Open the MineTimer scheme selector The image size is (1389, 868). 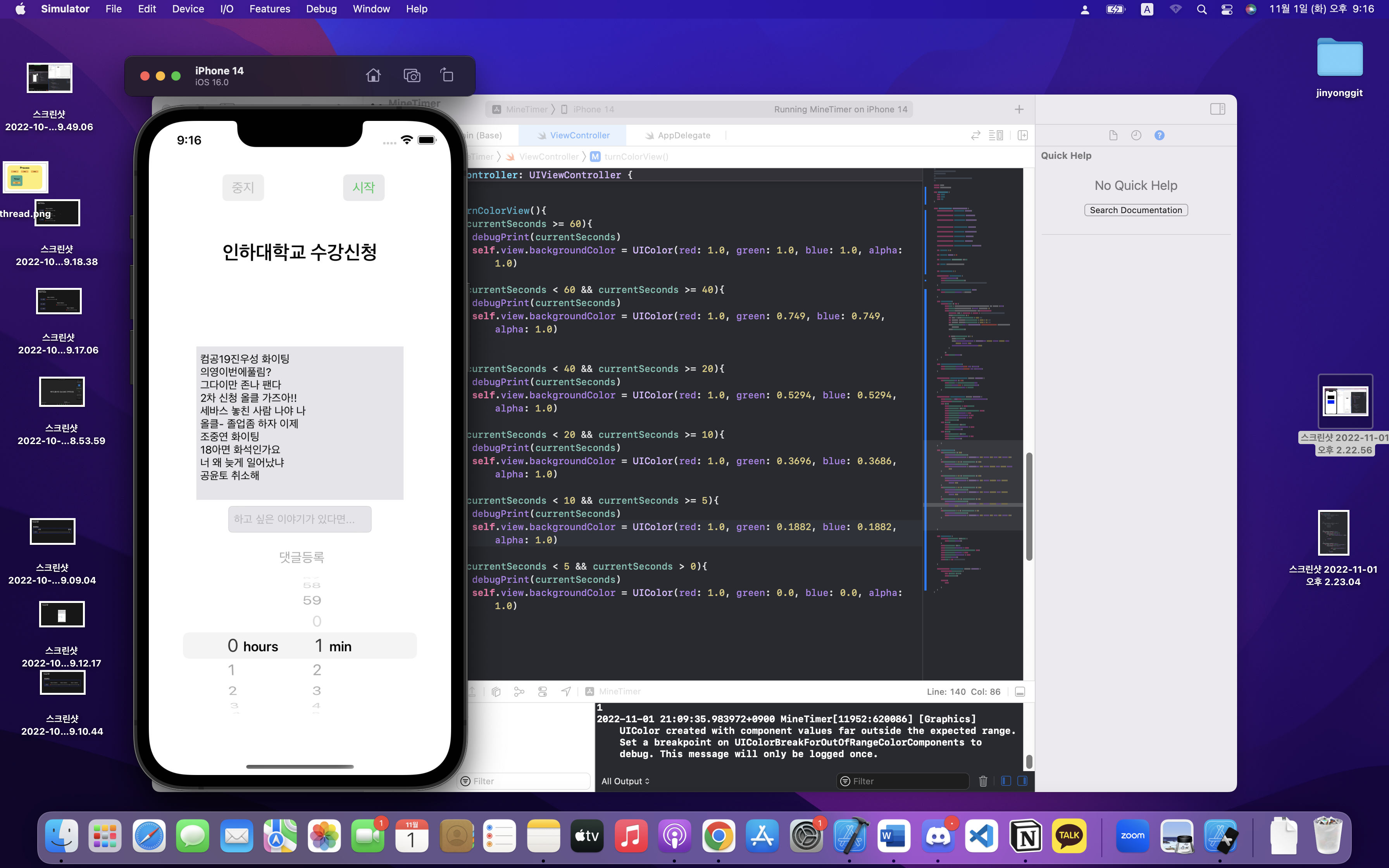pyautogui.click(x=520, y=109)
